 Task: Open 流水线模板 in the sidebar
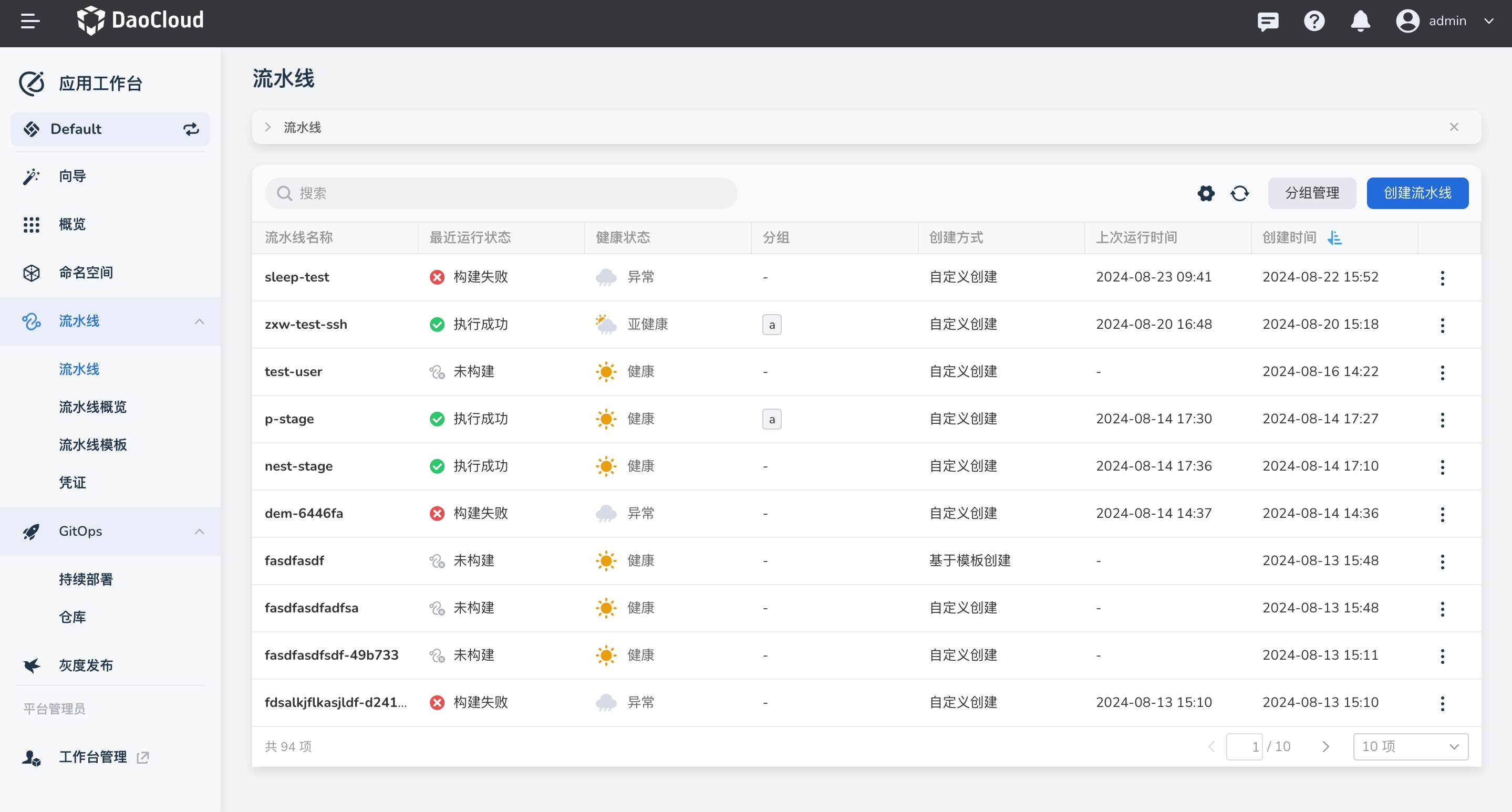pyautogui.click(x=93, y=445)
